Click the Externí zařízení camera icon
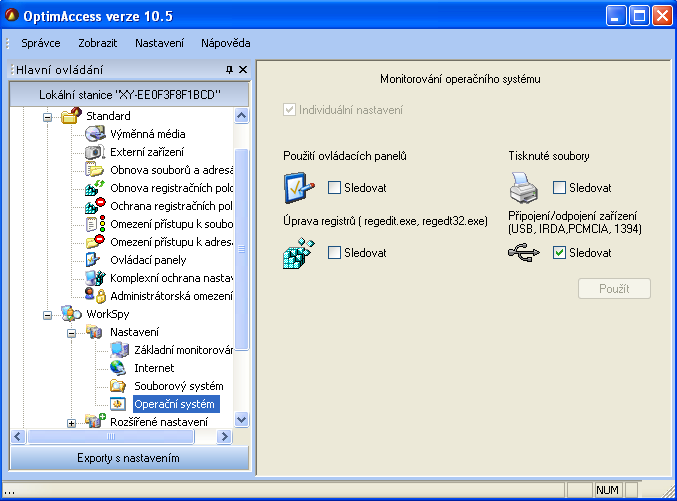 pyautogui.click(x=95, y=152)
